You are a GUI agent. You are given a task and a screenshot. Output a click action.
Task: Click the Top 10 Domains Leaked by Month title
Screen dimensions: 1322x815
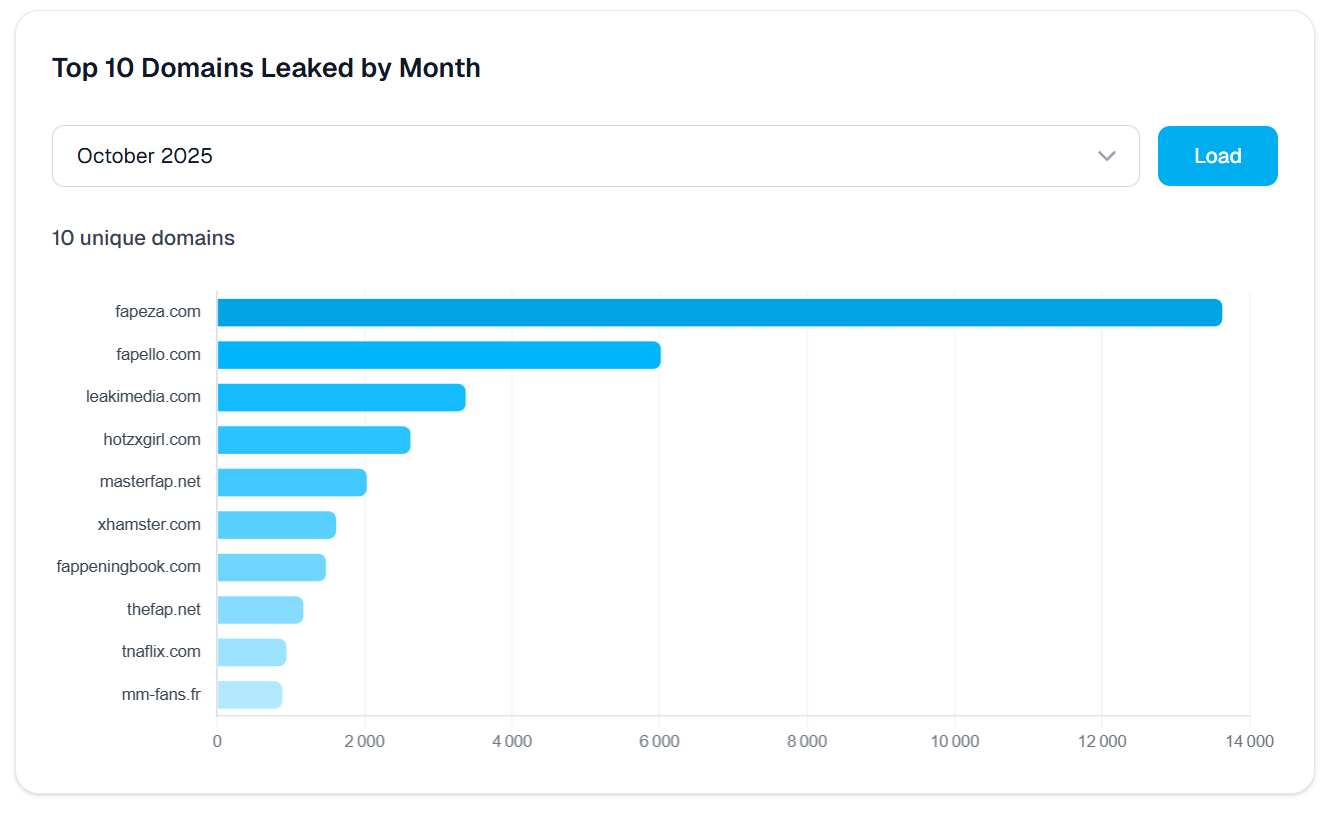click(x=266, y=67)
